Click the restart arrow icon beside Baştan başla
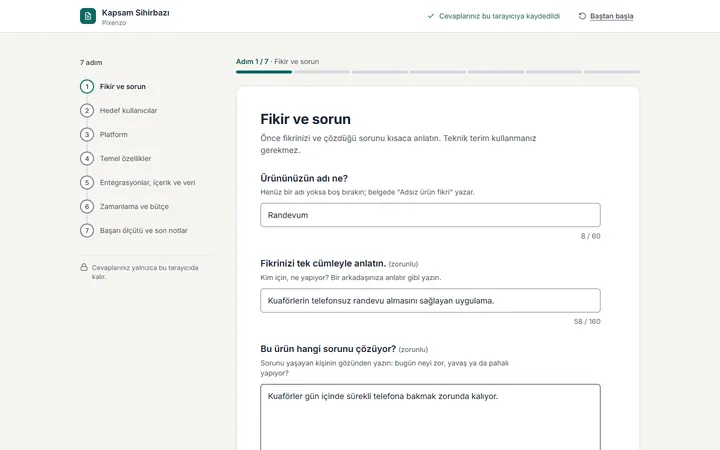Viewport: 720px width, 450px height. coord(582,16)
